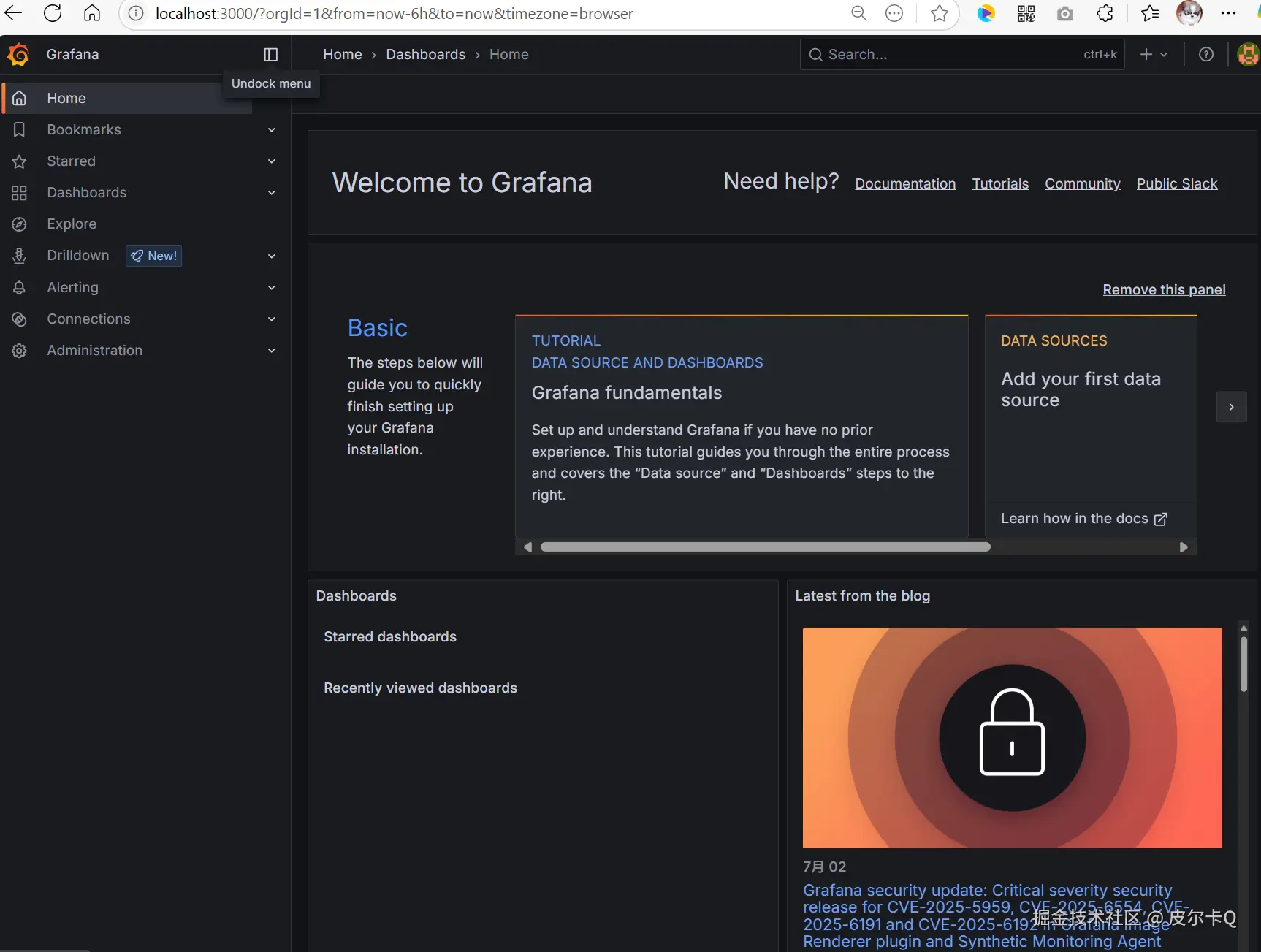This screenshot has height=952, width=1261.
Task: Focus the Grafana search box
Action: pos(962,55)
